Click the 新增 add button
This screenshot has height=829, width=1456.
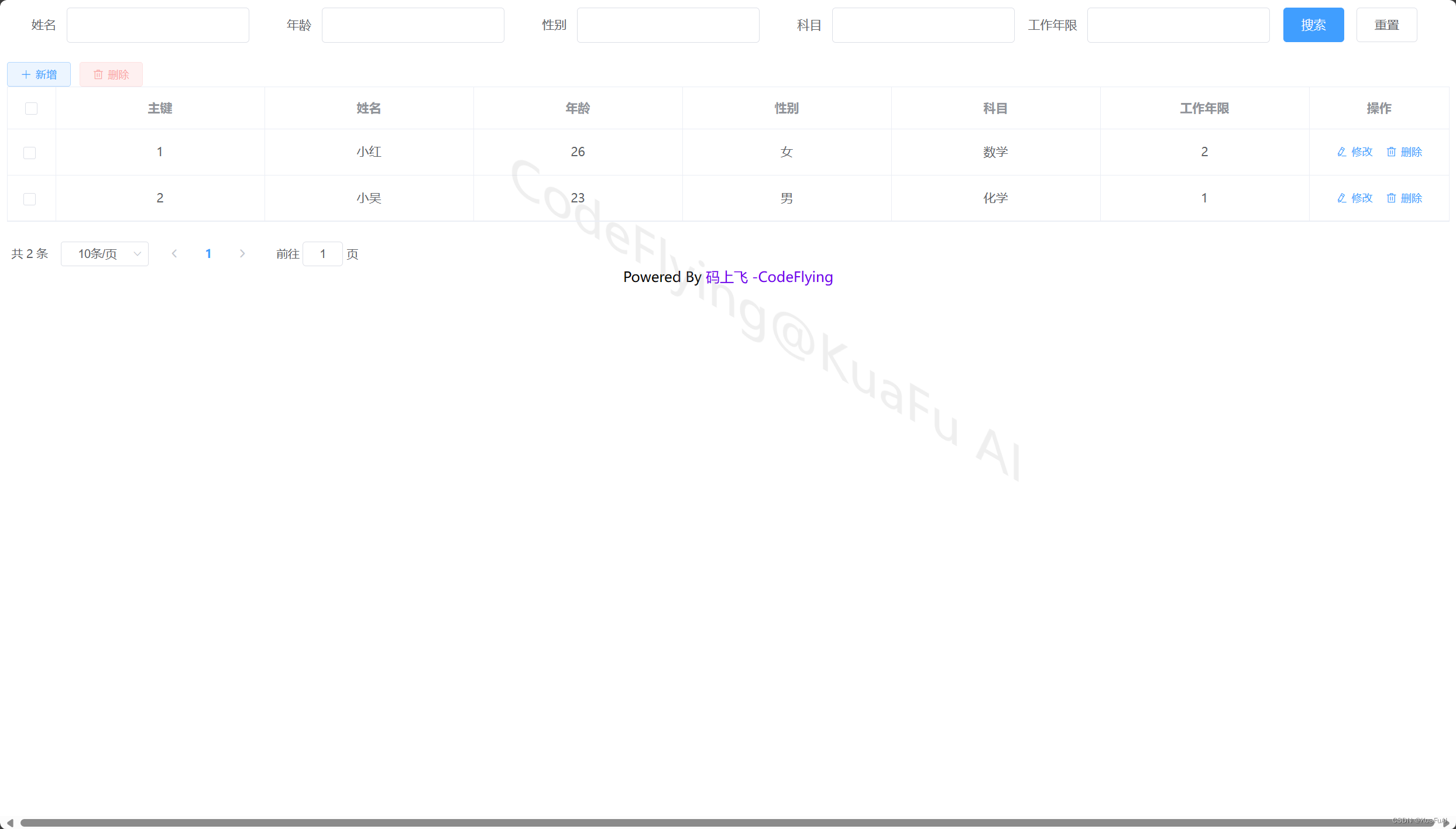pos(39,74)
